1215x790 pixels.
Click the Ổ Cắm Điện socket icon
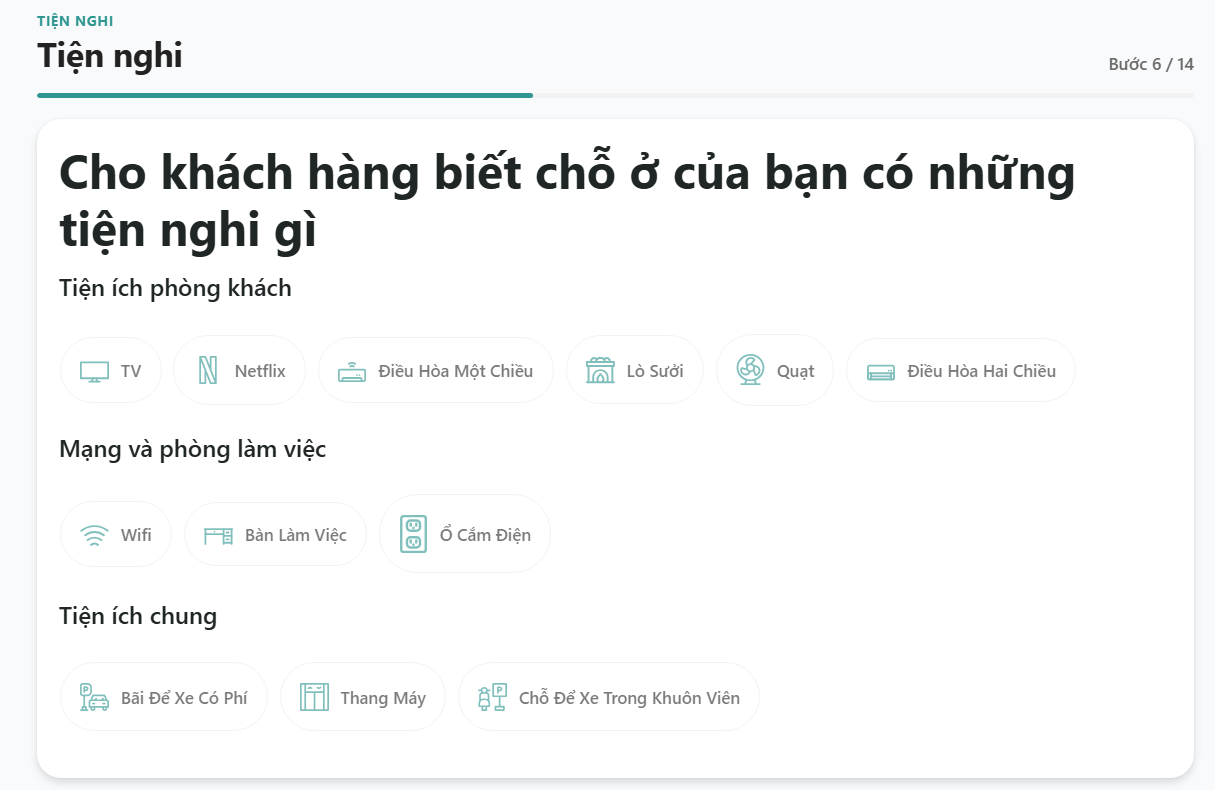(x=414, y=534)
